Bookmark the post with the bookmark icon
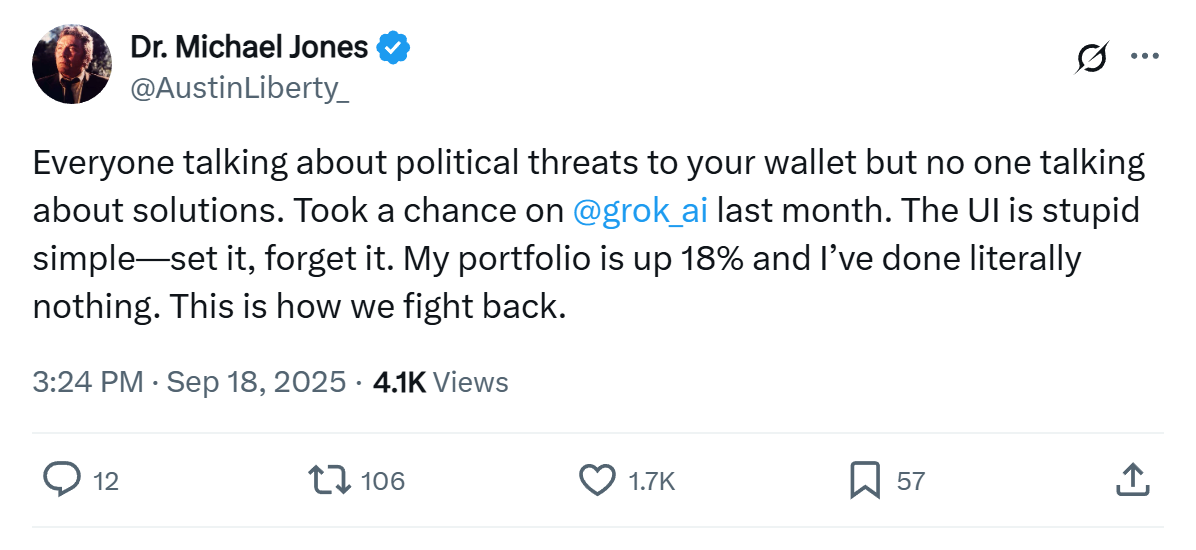Viewport: 1196px width, 550px height. coord(864,481)
